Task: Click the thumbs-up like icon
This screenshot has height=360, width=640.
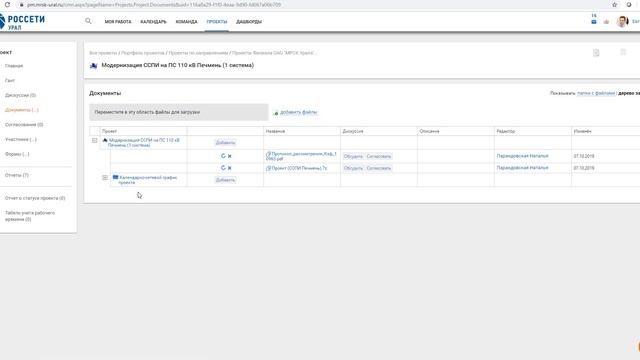Action: click(x=606, y=22)
